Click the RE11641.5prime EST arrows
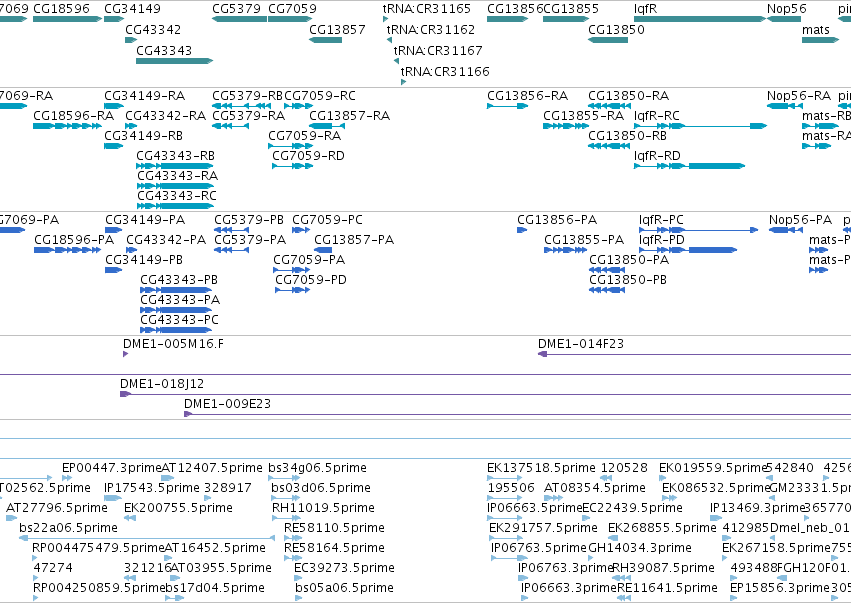The image size is (851, 603). 624,598
